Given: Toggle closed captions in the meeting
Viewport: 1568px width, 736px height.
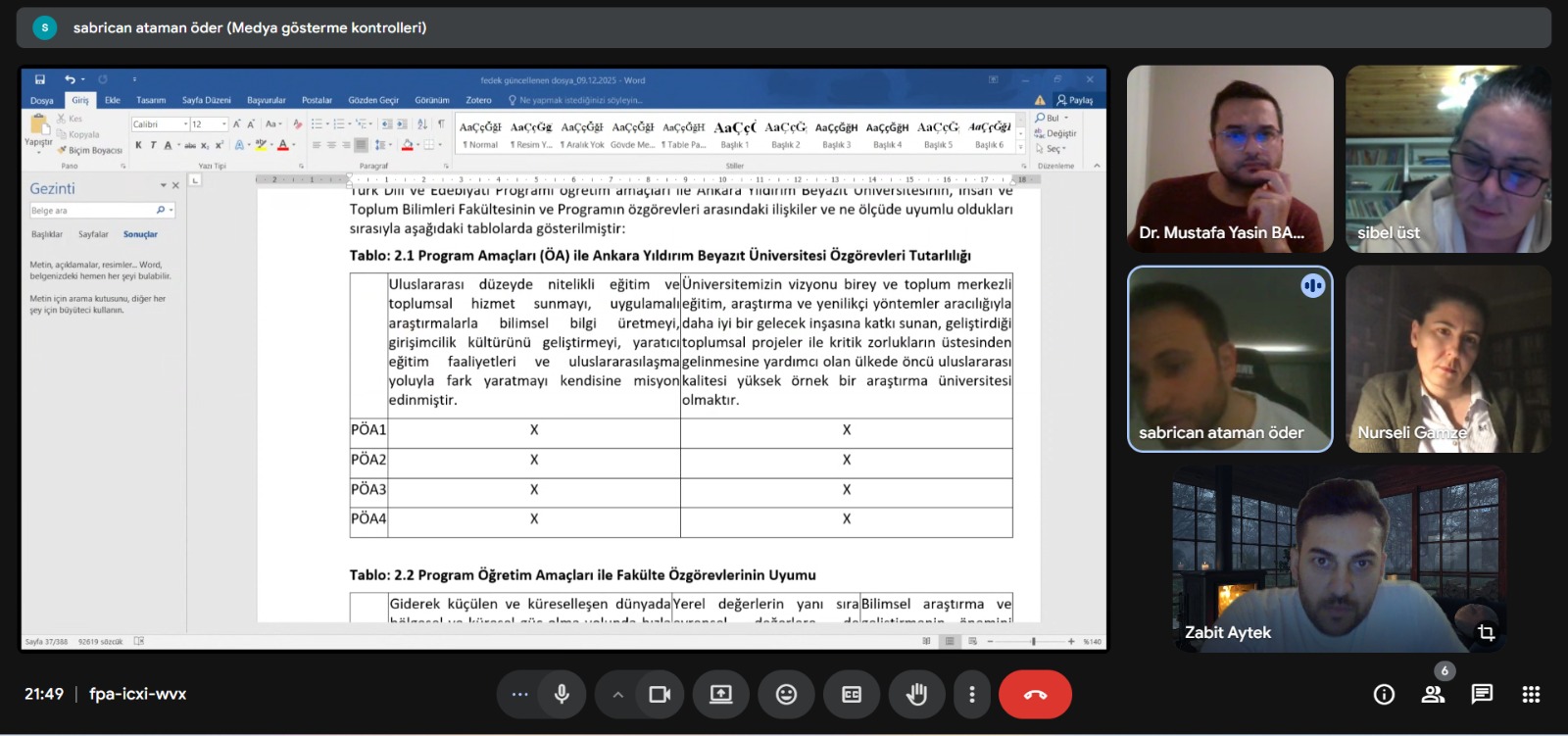Looking at the screenshot, I should 851,694.
